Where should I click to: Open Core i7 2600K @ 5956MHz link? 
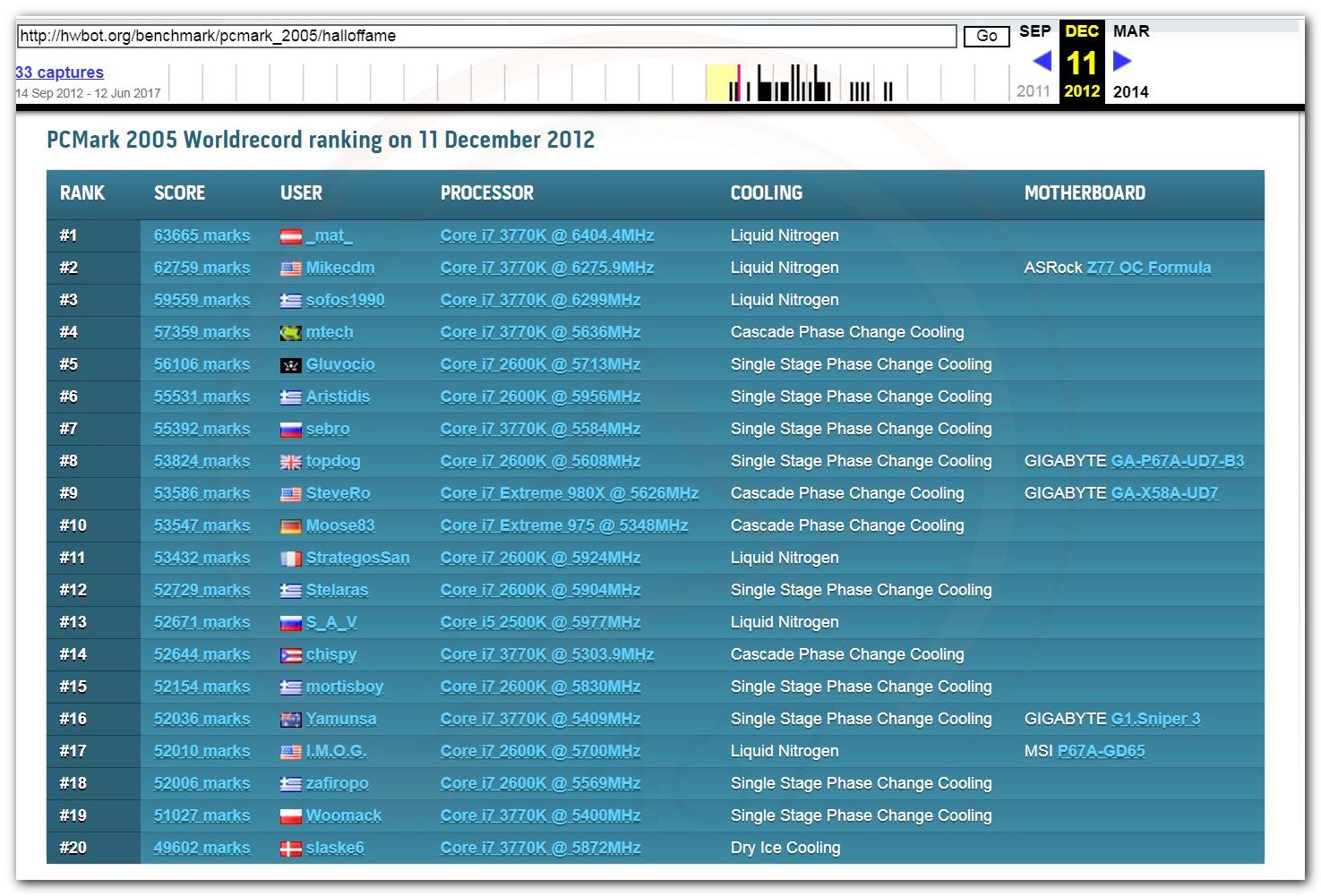(540, 397)
